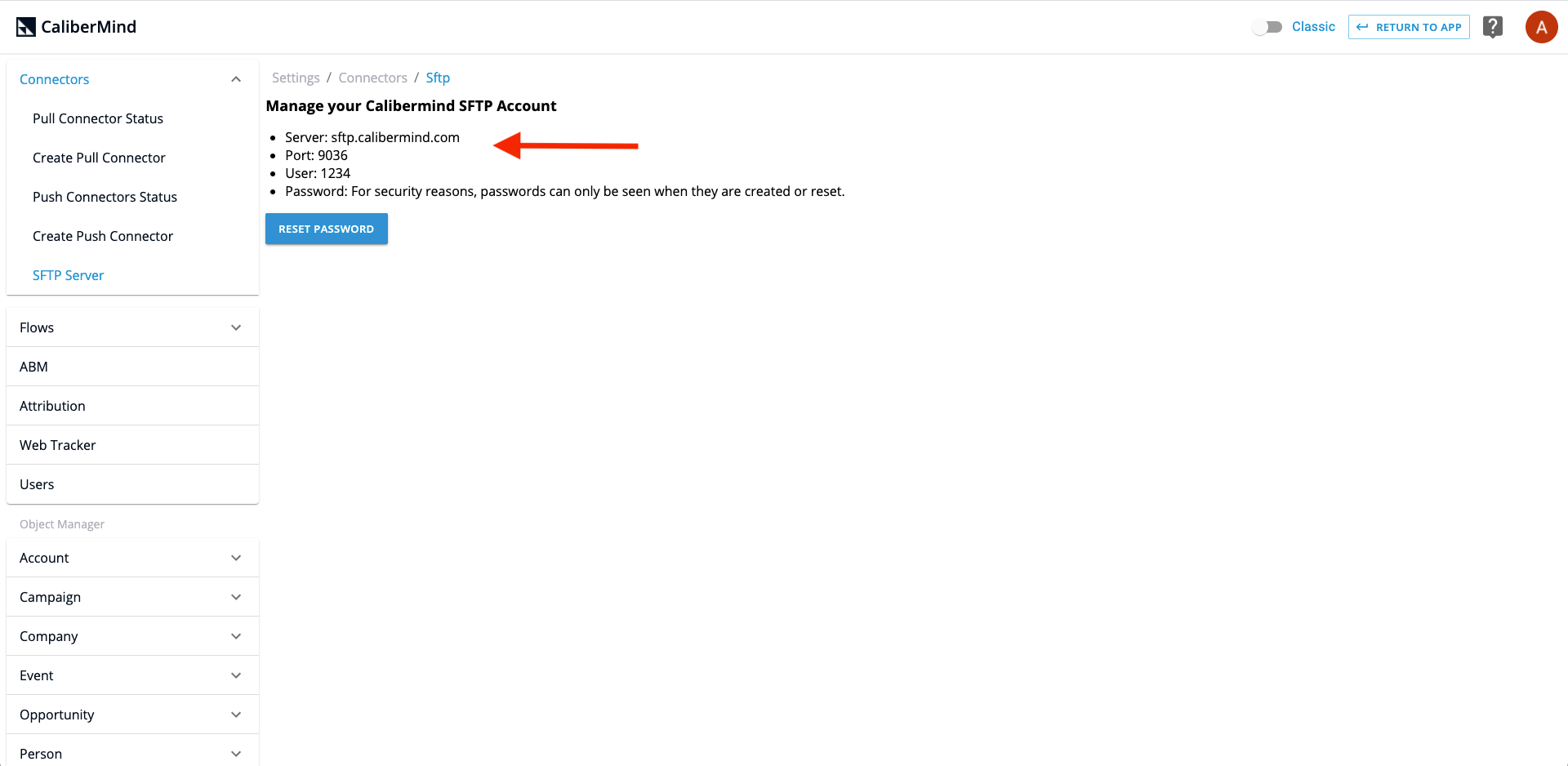Viewport: 1568px width, 766px height.
Task: Click the Event object label
Action: point(37,675)
